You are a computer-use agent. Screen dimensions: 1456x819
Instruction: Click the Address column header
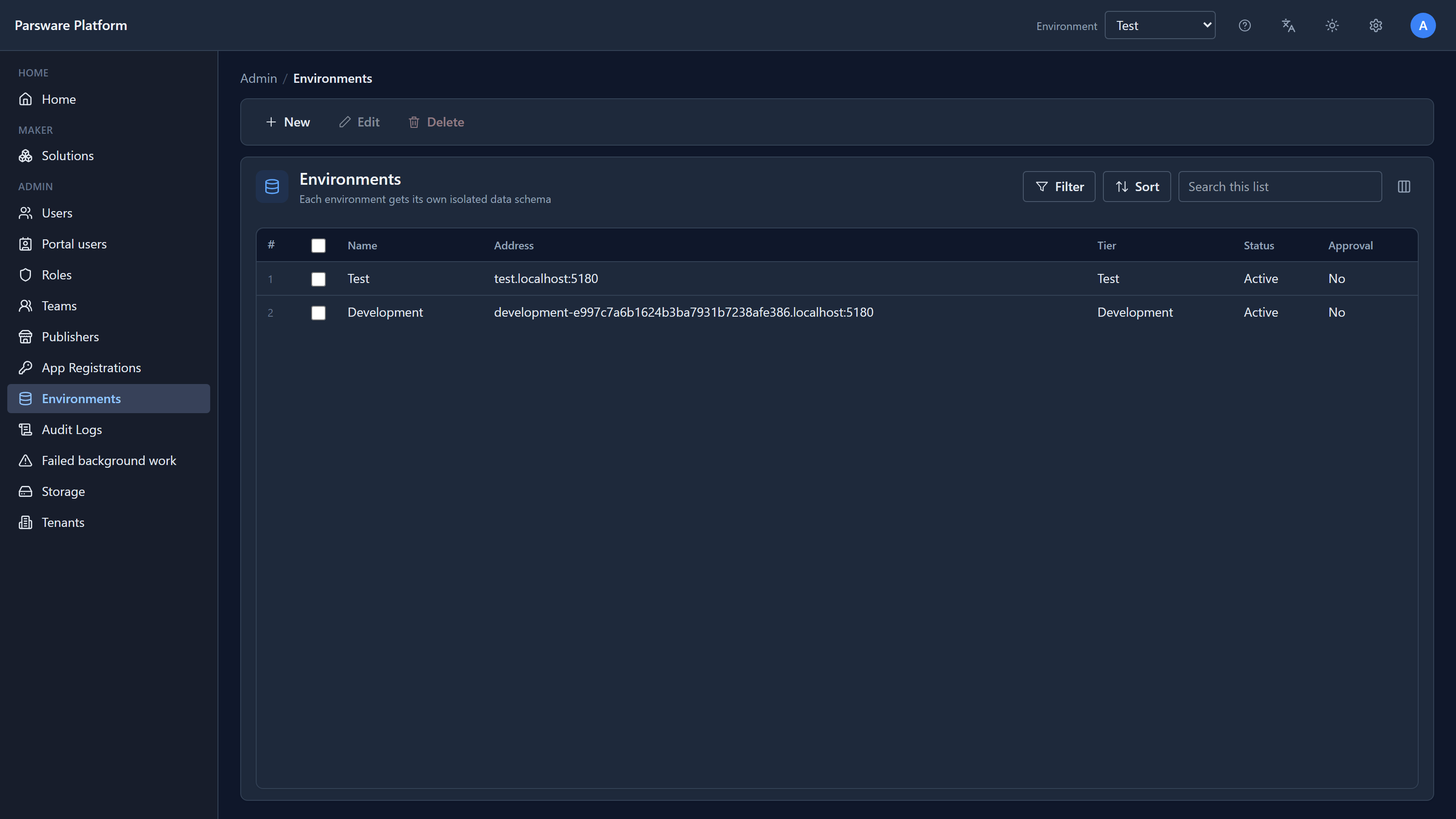coord(513,245)
